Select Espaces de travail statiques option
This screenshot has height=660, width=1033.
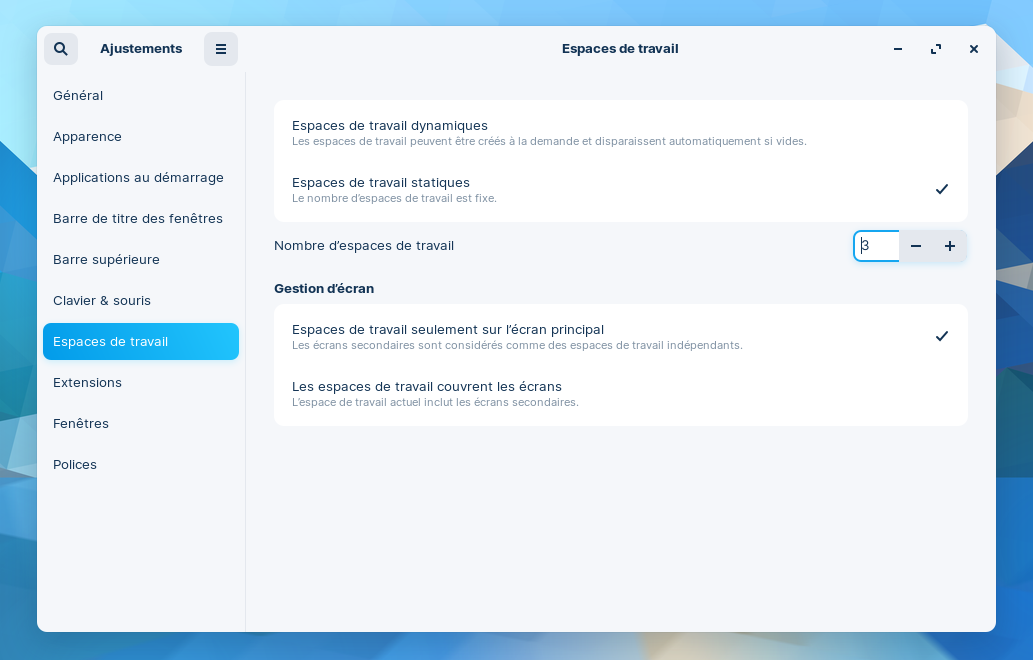point(620,189)
